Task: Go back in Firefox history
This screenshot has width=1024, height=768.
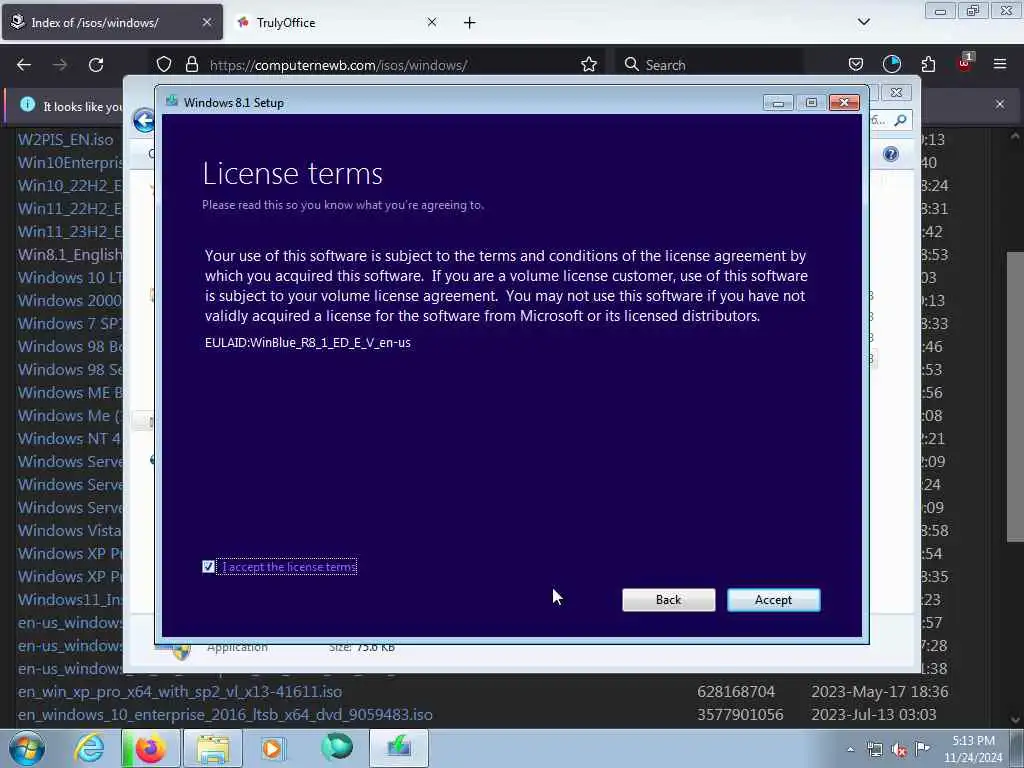Action: [24, 65]
